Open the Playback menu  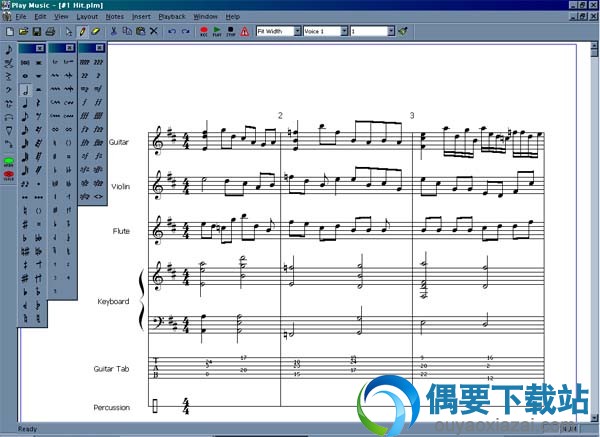(x=172, y=16)
